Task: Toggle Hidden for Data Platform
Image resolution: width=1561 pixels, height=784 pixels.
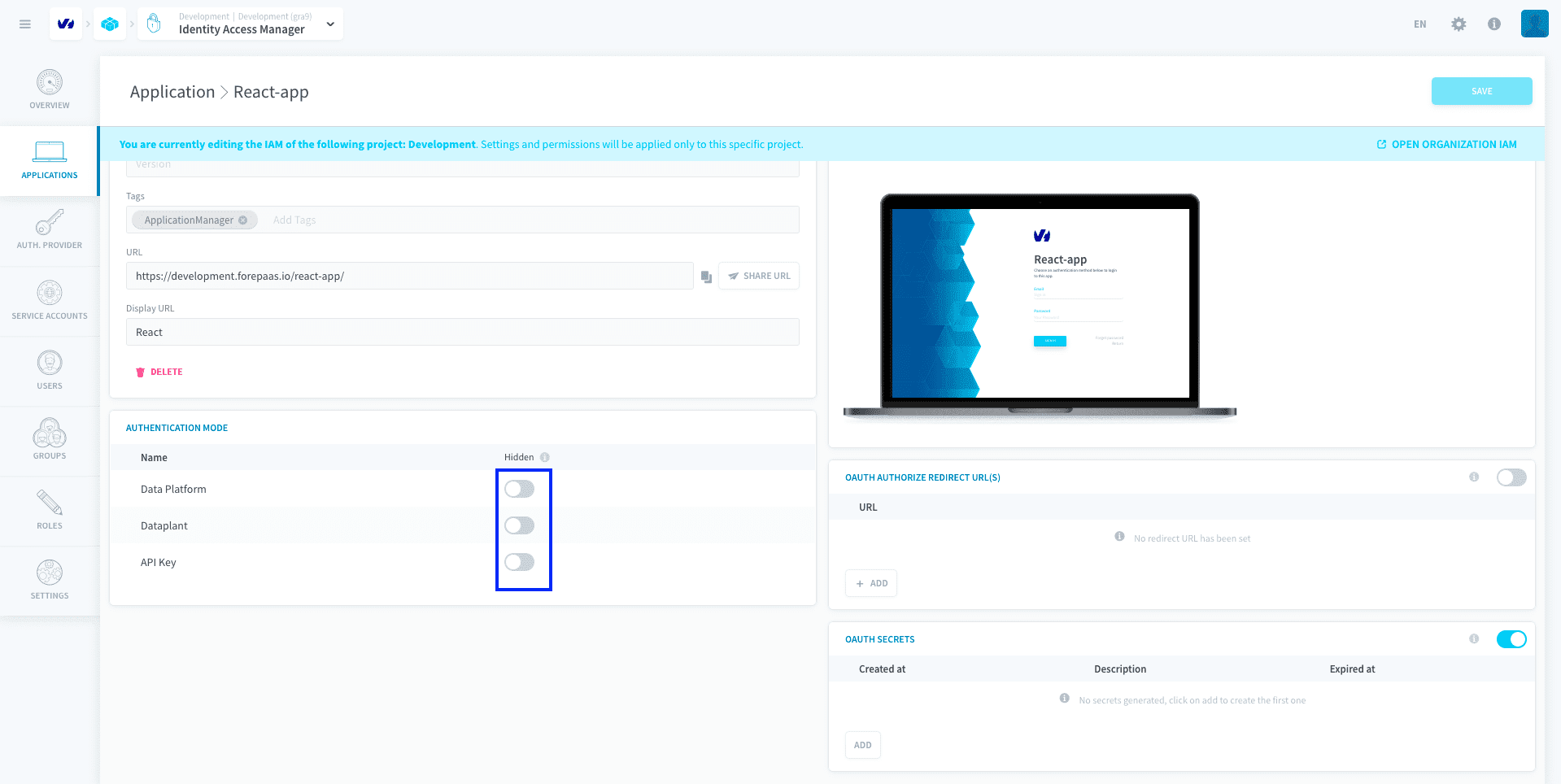Action: (519, 489)
